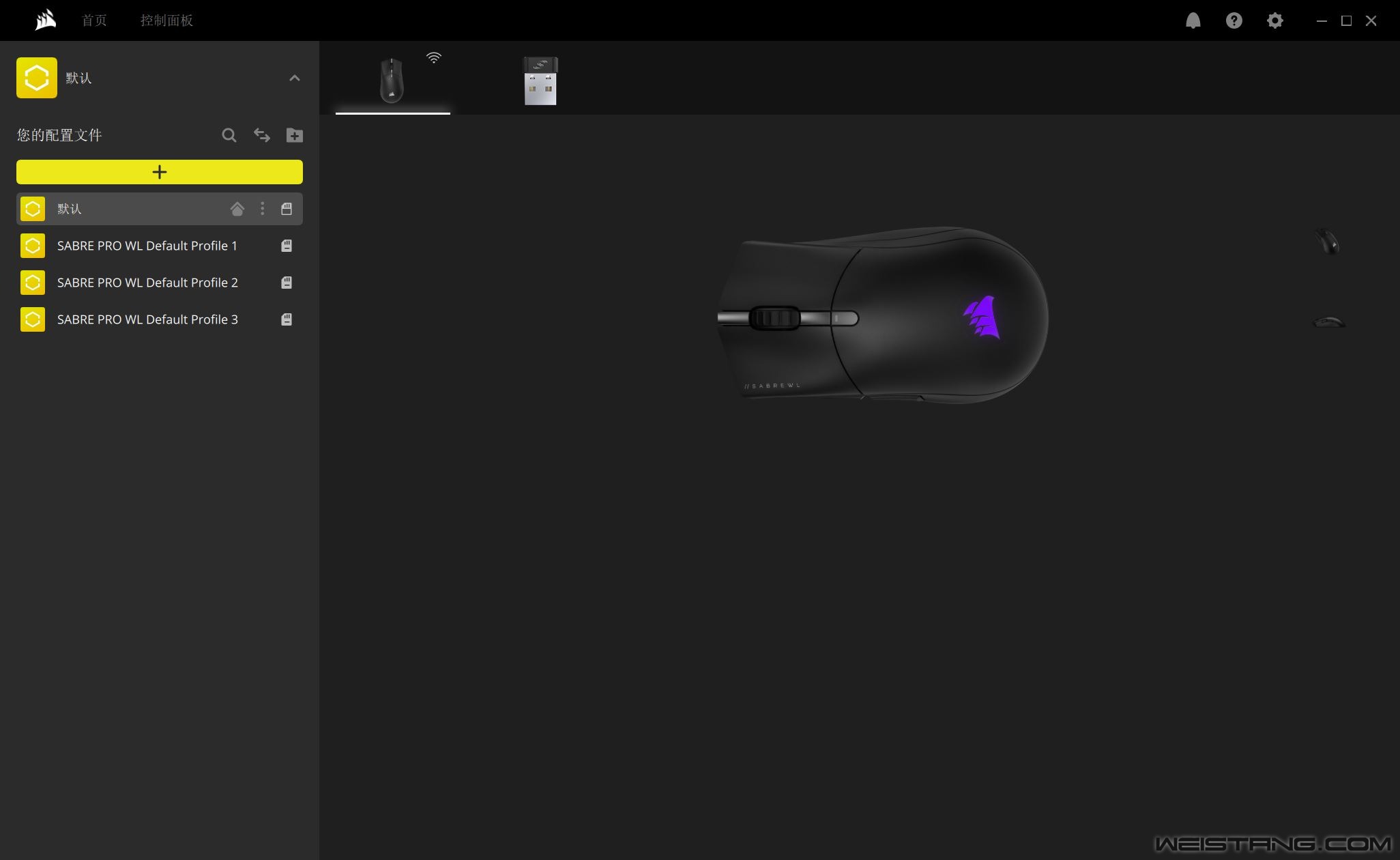
Task: Click yellow hexagon icon of Default Profile 2
Action: pos(33,283)
